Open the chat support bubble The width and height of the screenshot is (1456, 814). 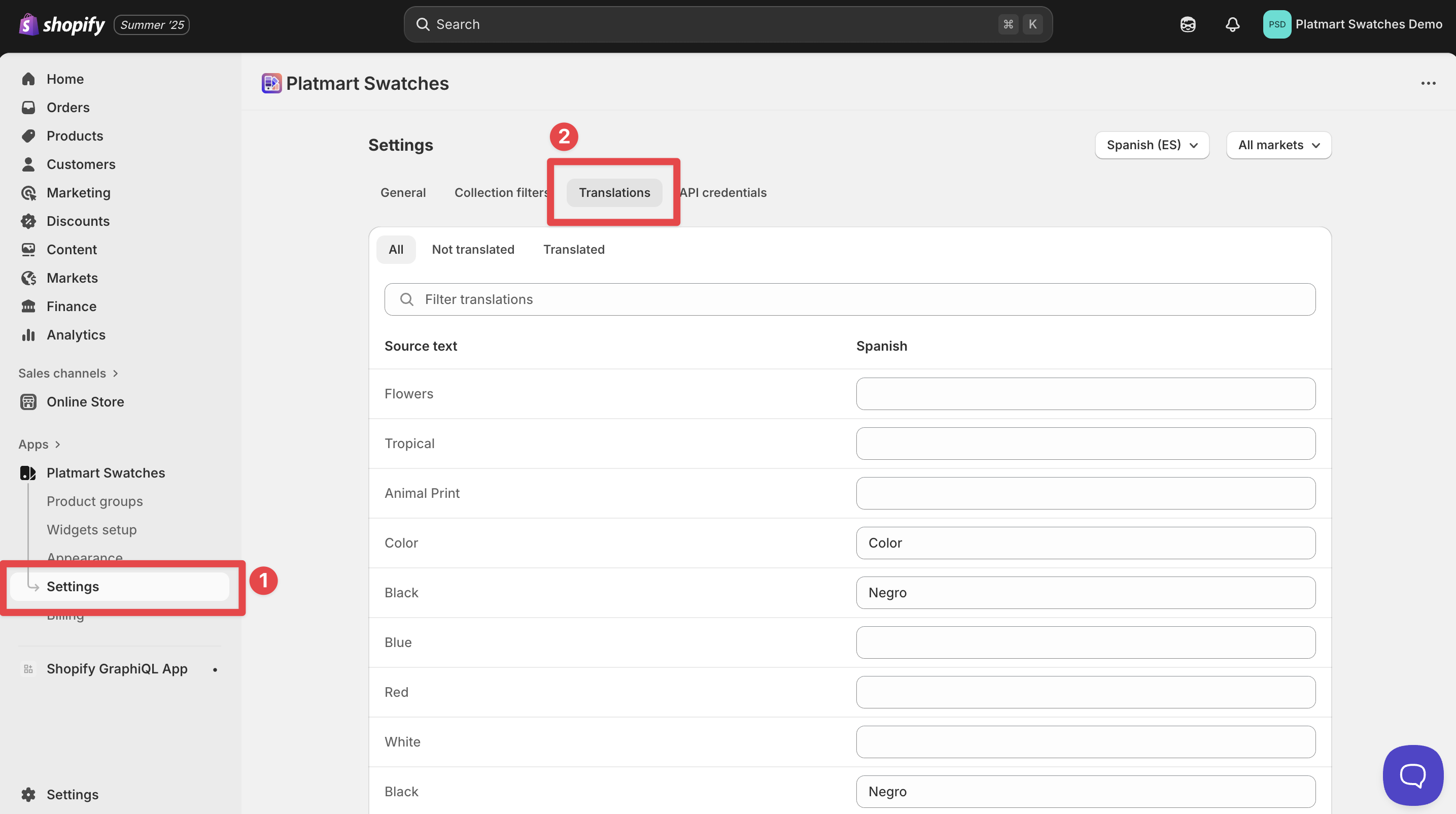click(1412, 775)
